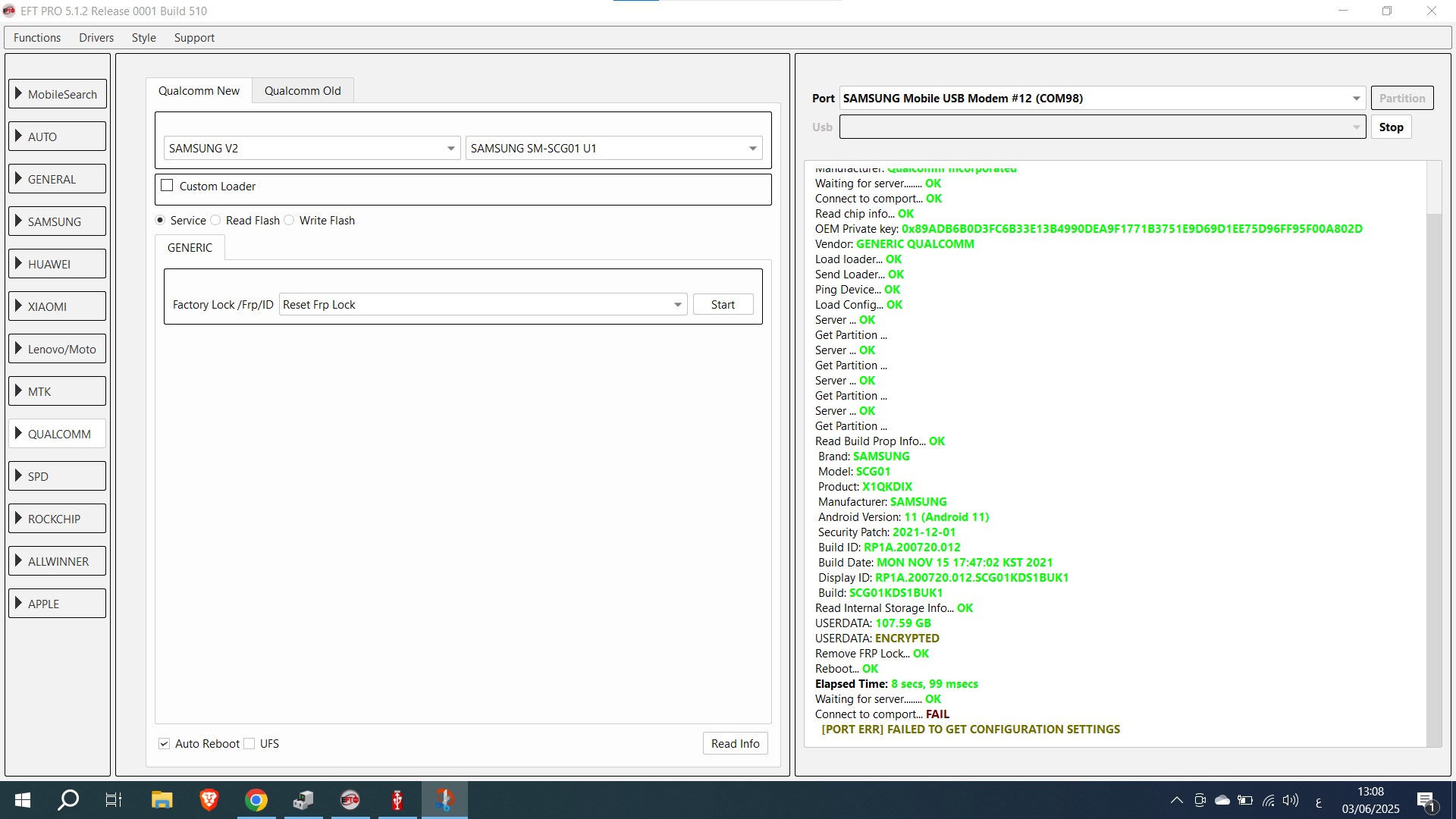The width and height of the screenshot is (1456, 819).
Task: Launch Google Chrome from taskbar
Action: tap(256, 800)
